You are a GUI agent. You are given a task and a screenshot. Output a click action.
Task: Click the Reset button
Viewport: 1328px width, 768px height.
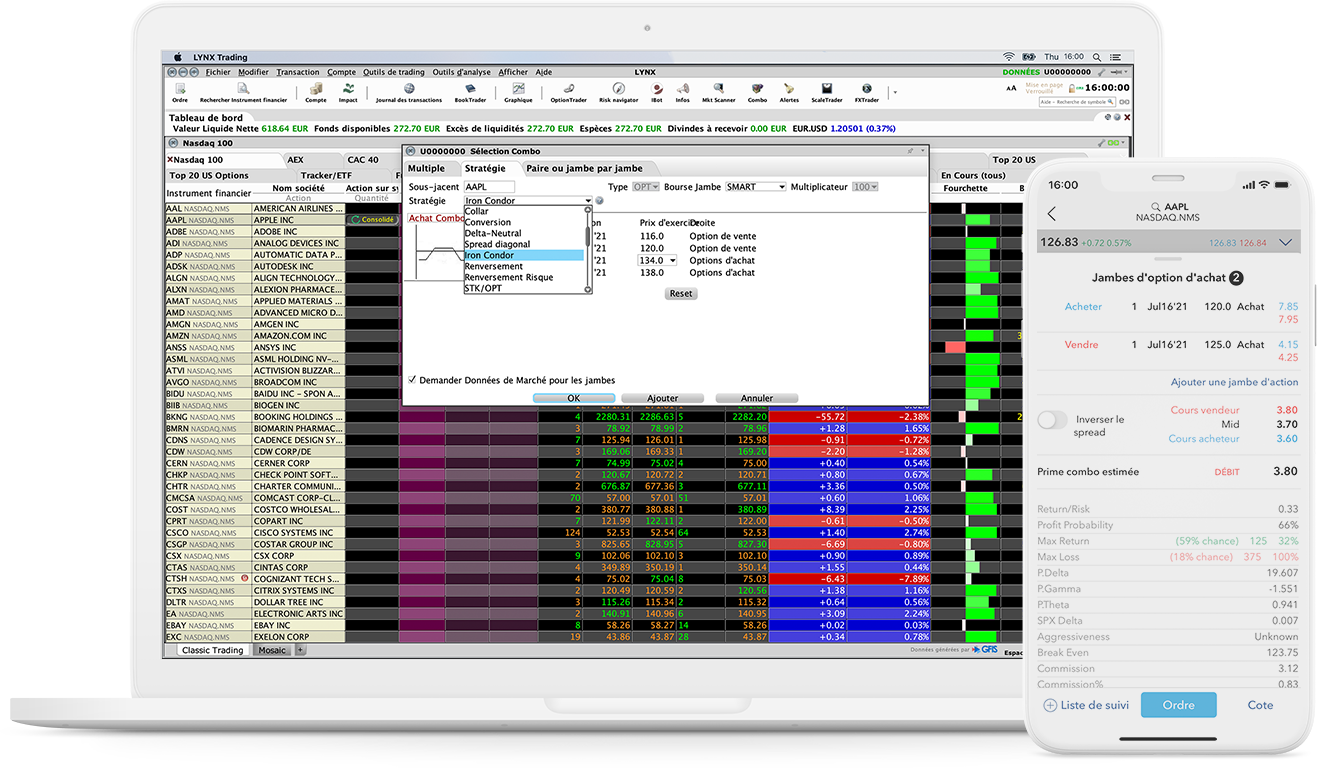681,294
